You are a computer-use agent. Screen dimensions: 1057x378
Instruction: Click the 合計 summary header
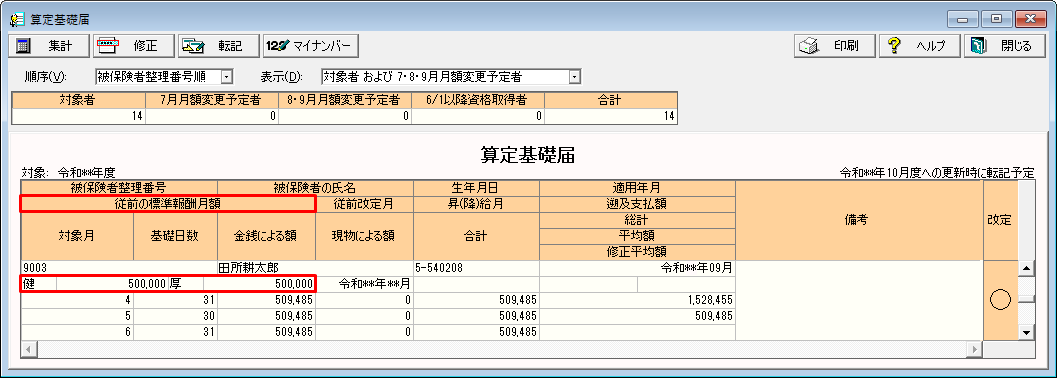pos(610,100)
